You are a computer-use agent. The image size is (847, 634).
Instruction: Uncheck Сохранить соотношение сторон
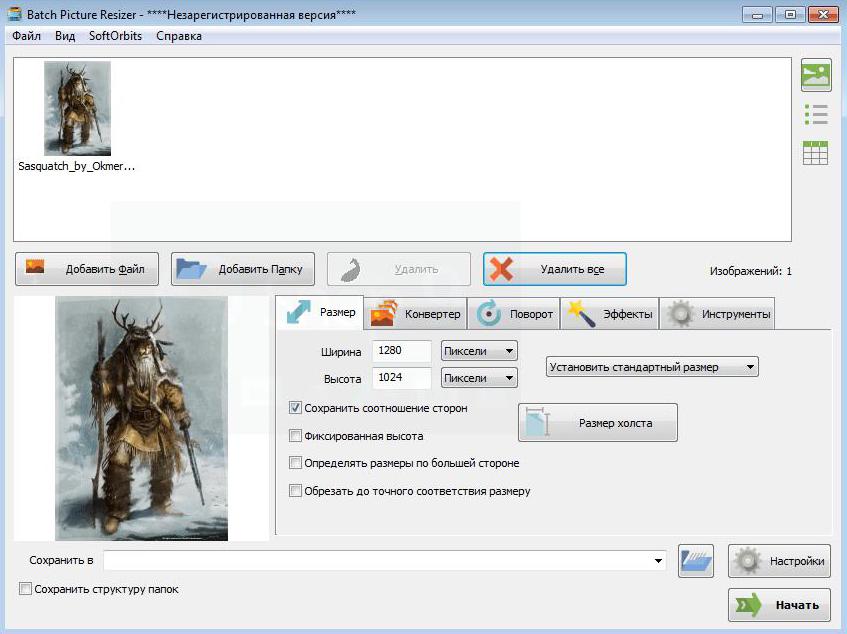coord(295,408)
